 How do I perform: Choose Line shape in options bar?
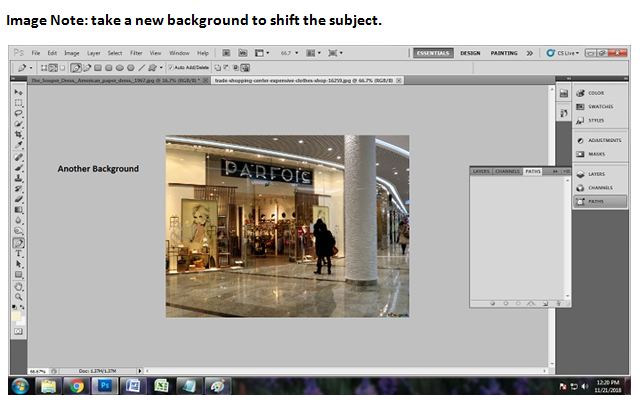(x=142, y=68)
